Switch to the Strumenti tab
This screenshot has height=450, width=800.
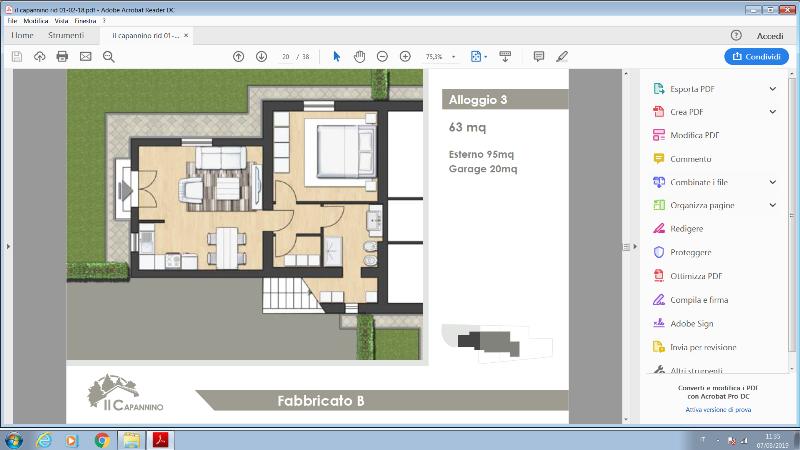[66, 35]
